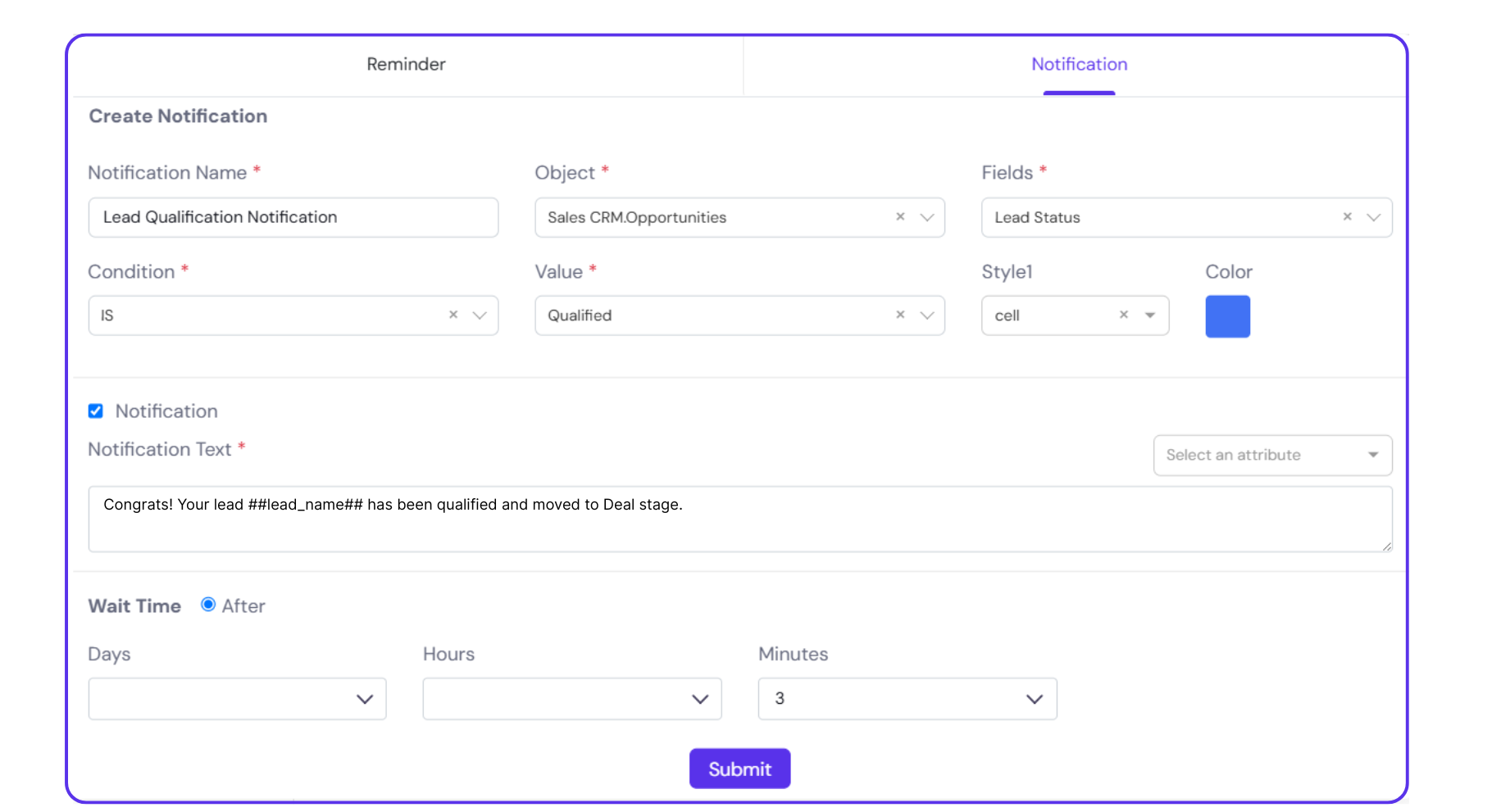Clear the Lead Status field selection

[x=1347, y=217]
